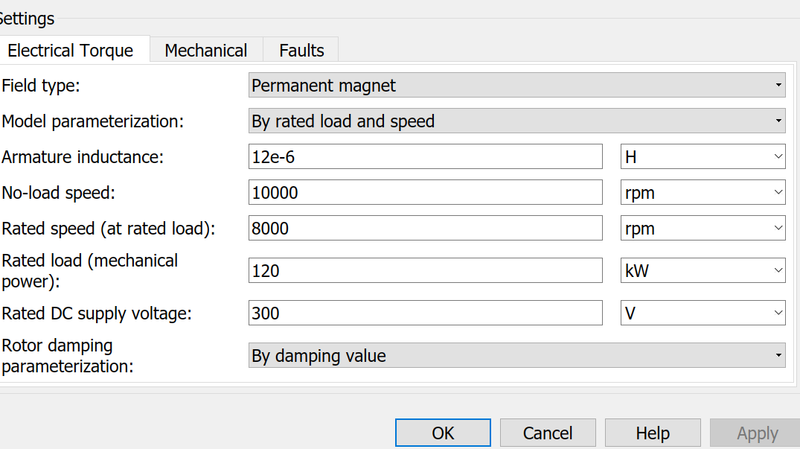800x449 pixels.
Task: Click the Rated load value field
Action: [x=425, y=270]
